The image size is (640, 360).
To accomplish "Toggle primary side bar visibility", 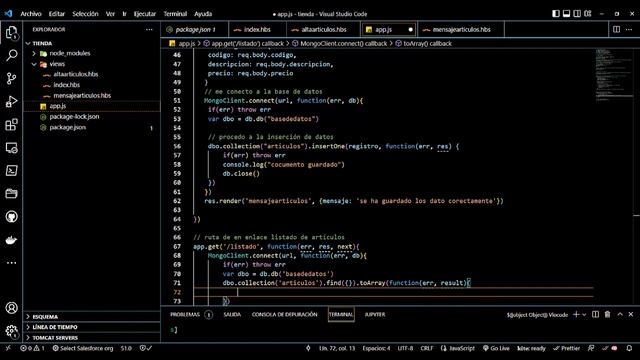I will click(556, 13).
